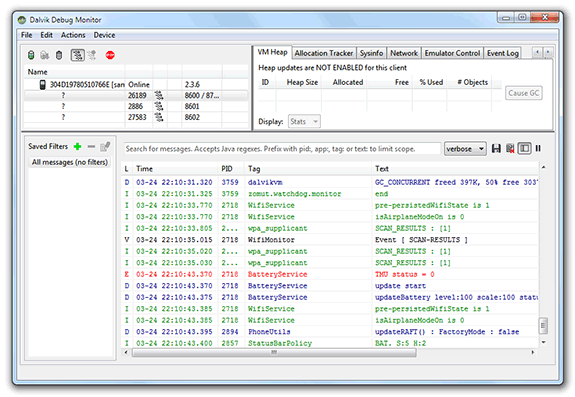Viewport: 575px width, 397px height.
Task: Select the PhoneUtils updateRAFT log row
Action: click(x=330, y=332)
